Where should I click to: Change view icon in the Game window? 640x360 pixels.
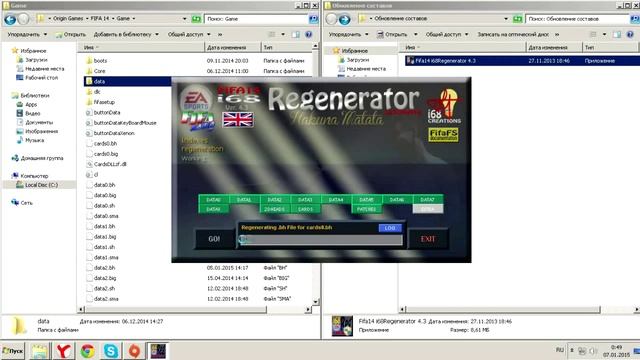272,34
